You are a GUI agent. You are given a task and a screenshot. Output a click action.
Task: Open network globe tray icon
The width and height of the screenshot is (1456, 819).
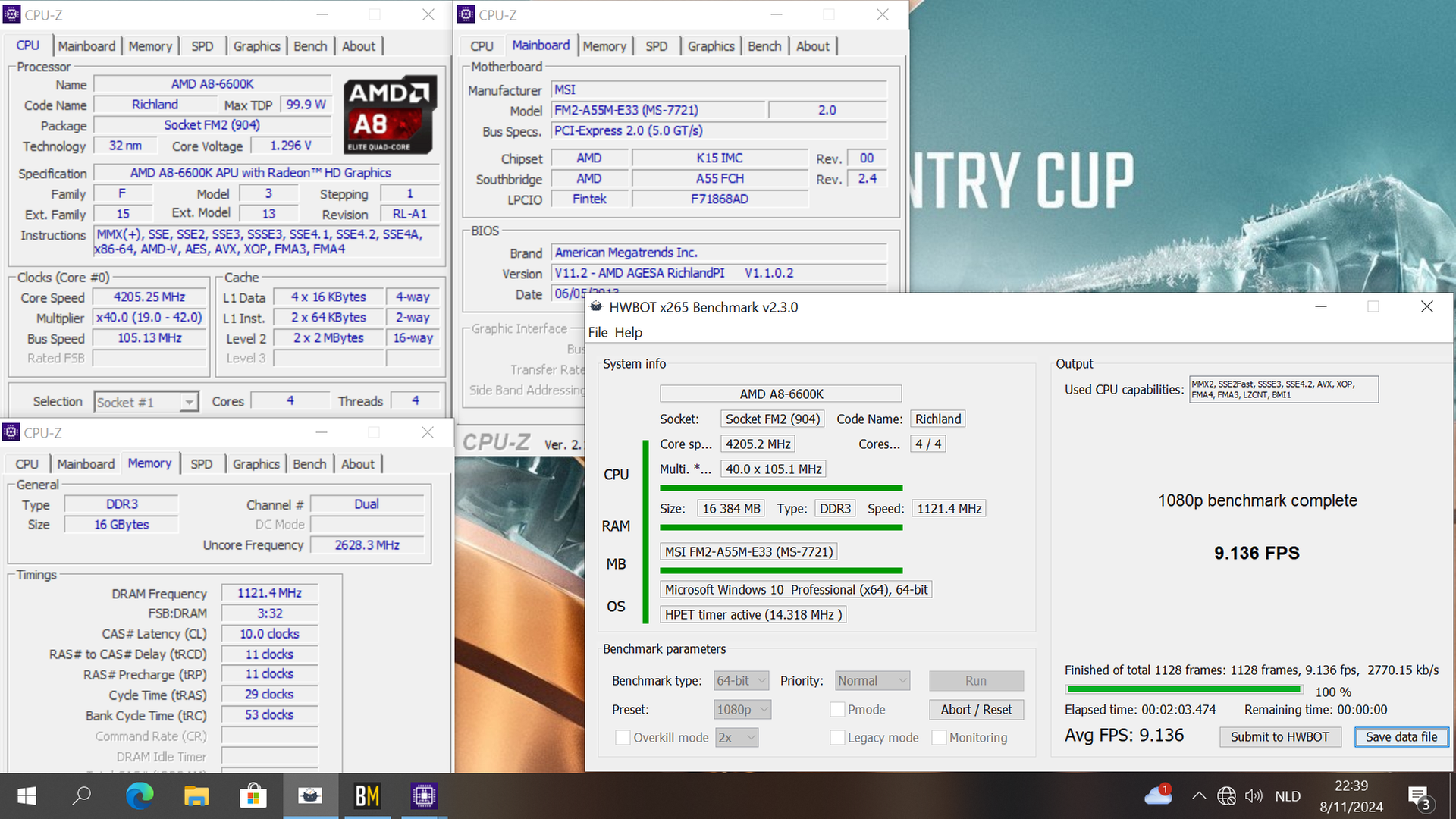pyautogui.click(x=1226, y=796)
